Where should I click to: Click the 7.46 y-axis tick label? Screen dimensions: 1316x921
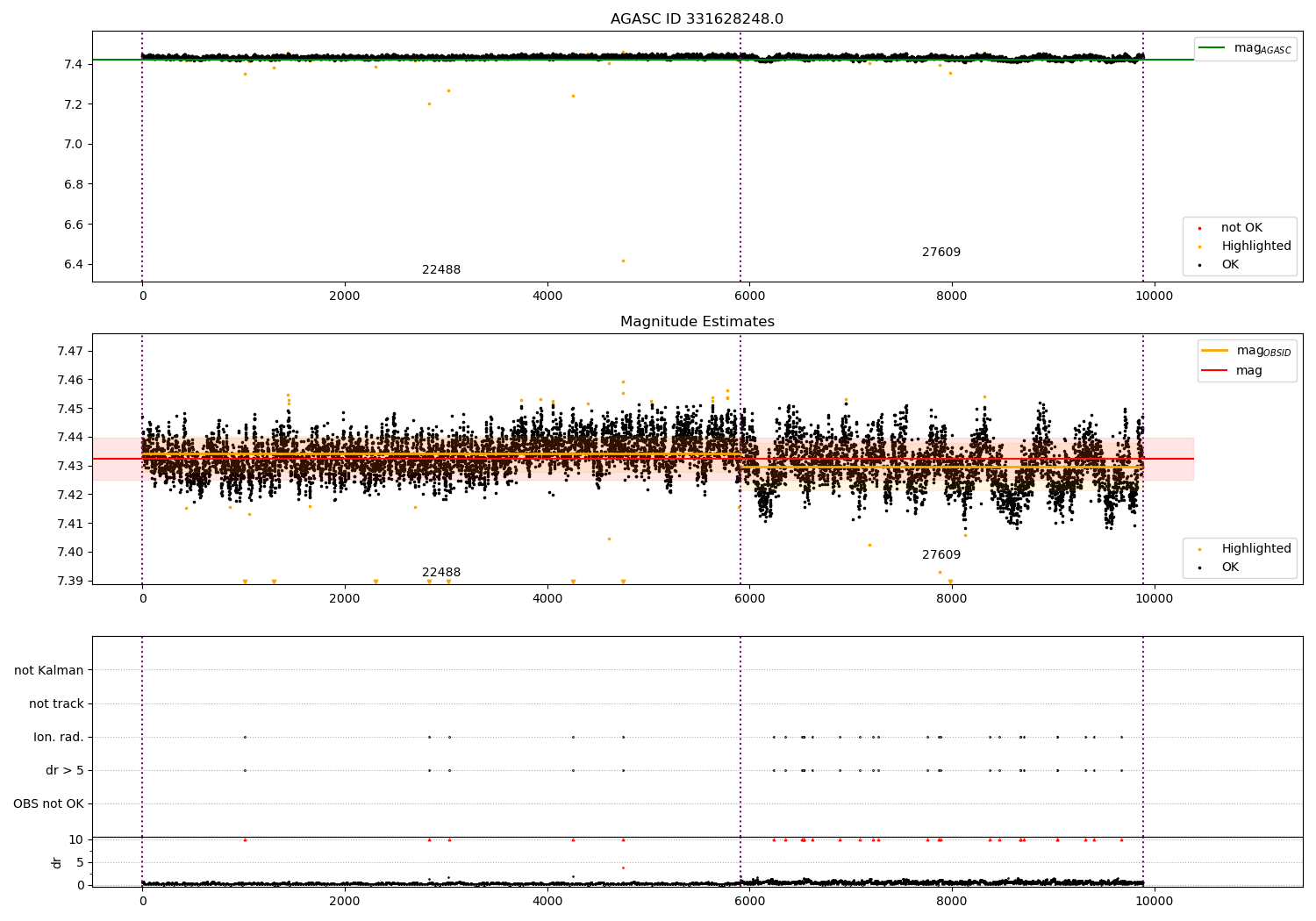(x=69, y=381)
